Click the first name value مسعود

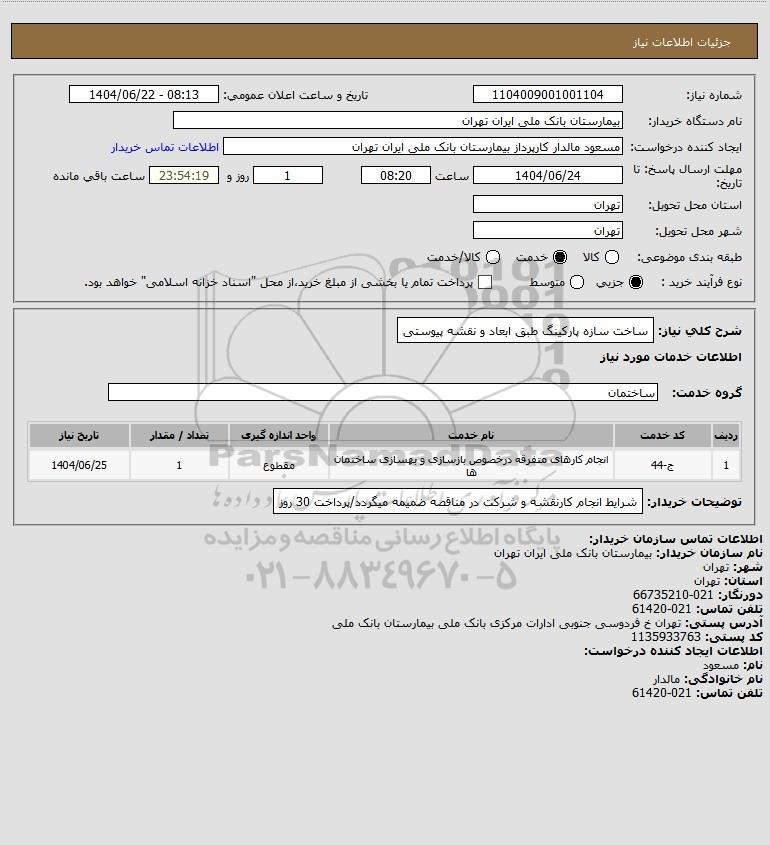(x=721, y=665)
